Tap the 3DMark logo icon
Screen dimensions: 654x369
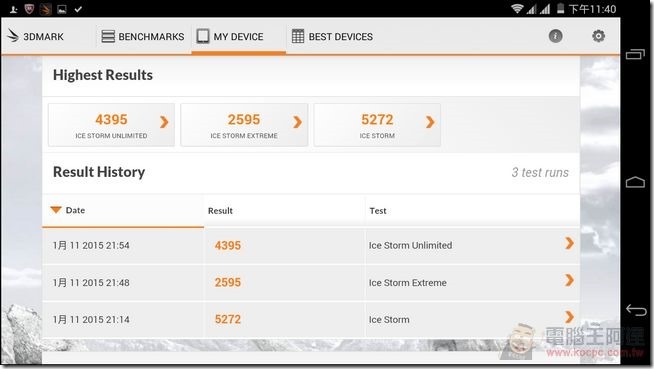pyautogui.click(x=13, y=36)
